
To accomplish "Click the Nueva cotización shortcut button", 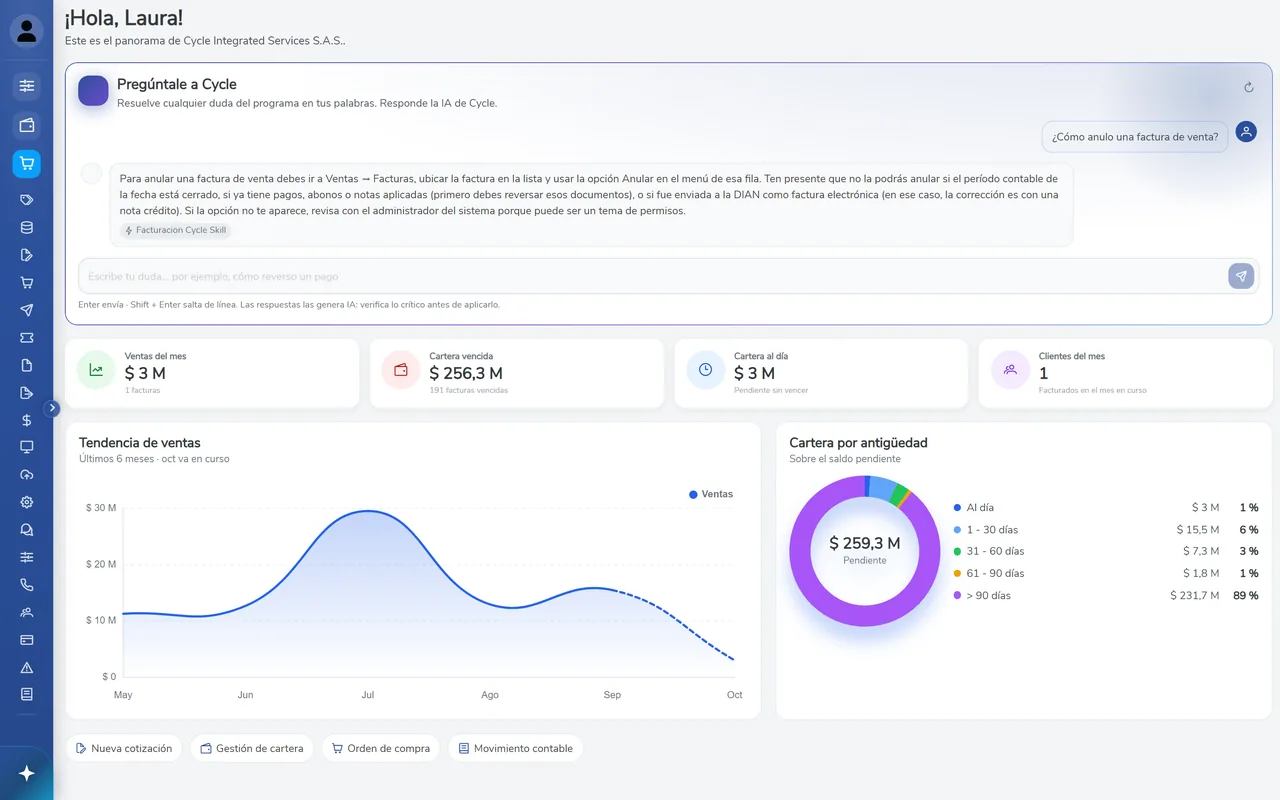I will pyautogui.click(x=124, y=748).
